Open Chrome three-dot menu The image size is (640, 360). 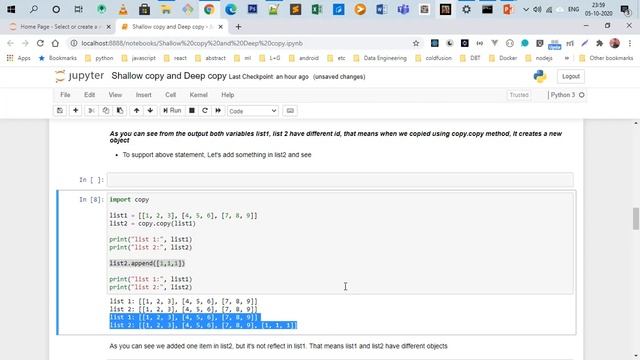pyautogui.click(x=630, y=43)
